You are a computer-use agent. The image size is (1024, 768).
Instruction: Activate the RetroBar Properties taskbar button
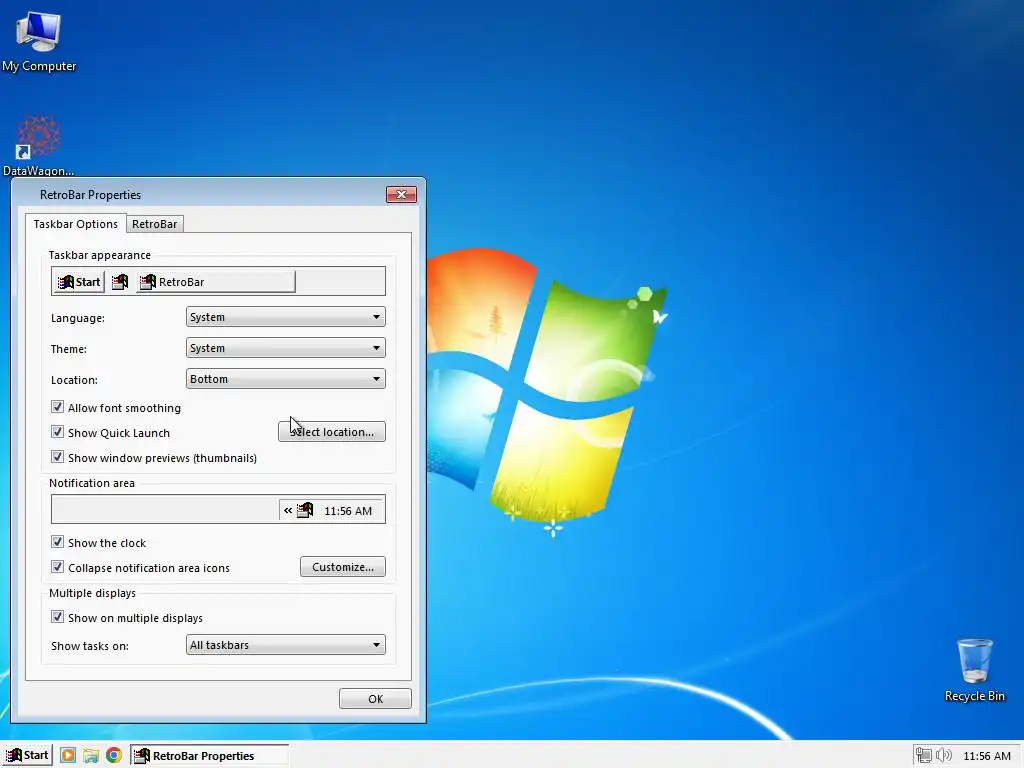click(209, 756)
